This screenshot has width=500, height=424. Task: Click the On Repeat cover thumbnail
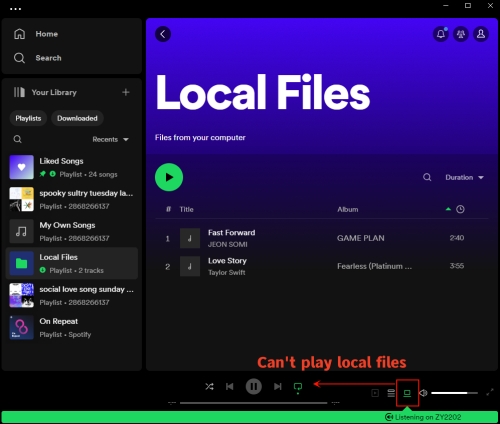(21, 328)
